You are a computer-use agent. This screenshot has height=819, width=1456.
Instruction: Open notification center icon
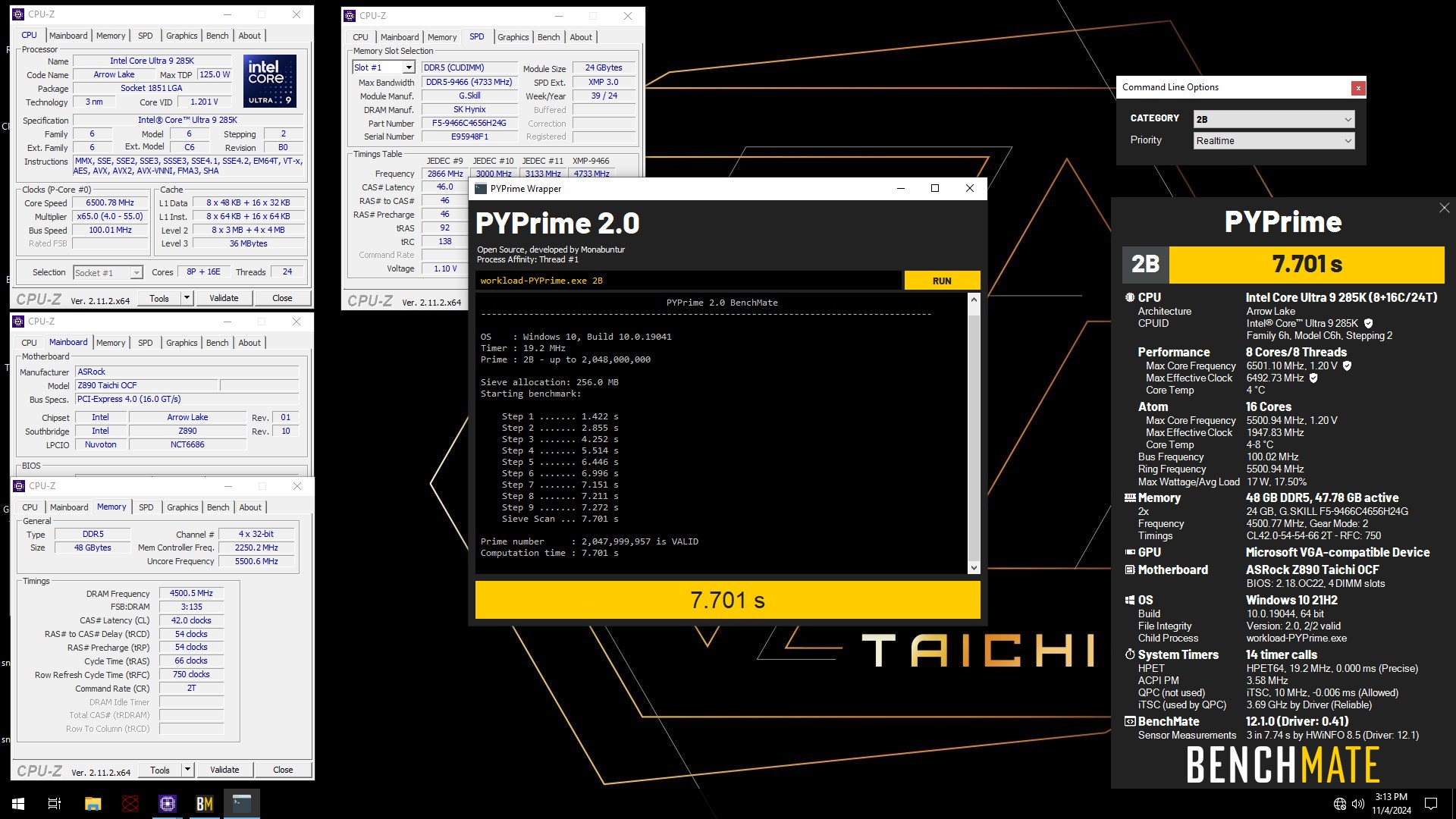pyautogui.click(x=1431, y=804)
